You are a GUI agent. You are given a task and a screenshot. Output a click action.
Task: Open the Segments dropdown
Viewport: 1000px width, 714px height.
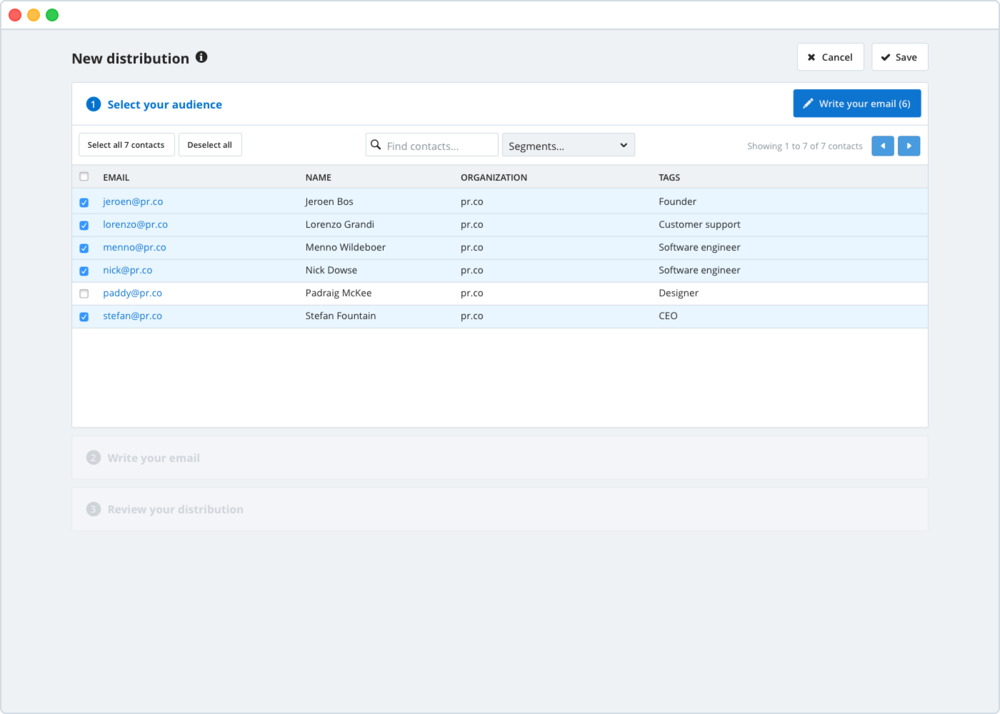click(x=568, y=145)
